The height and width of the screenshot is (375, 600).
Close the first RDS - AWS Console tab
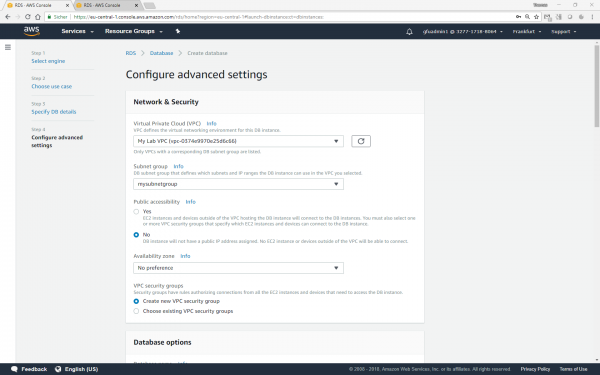[67, 5]
